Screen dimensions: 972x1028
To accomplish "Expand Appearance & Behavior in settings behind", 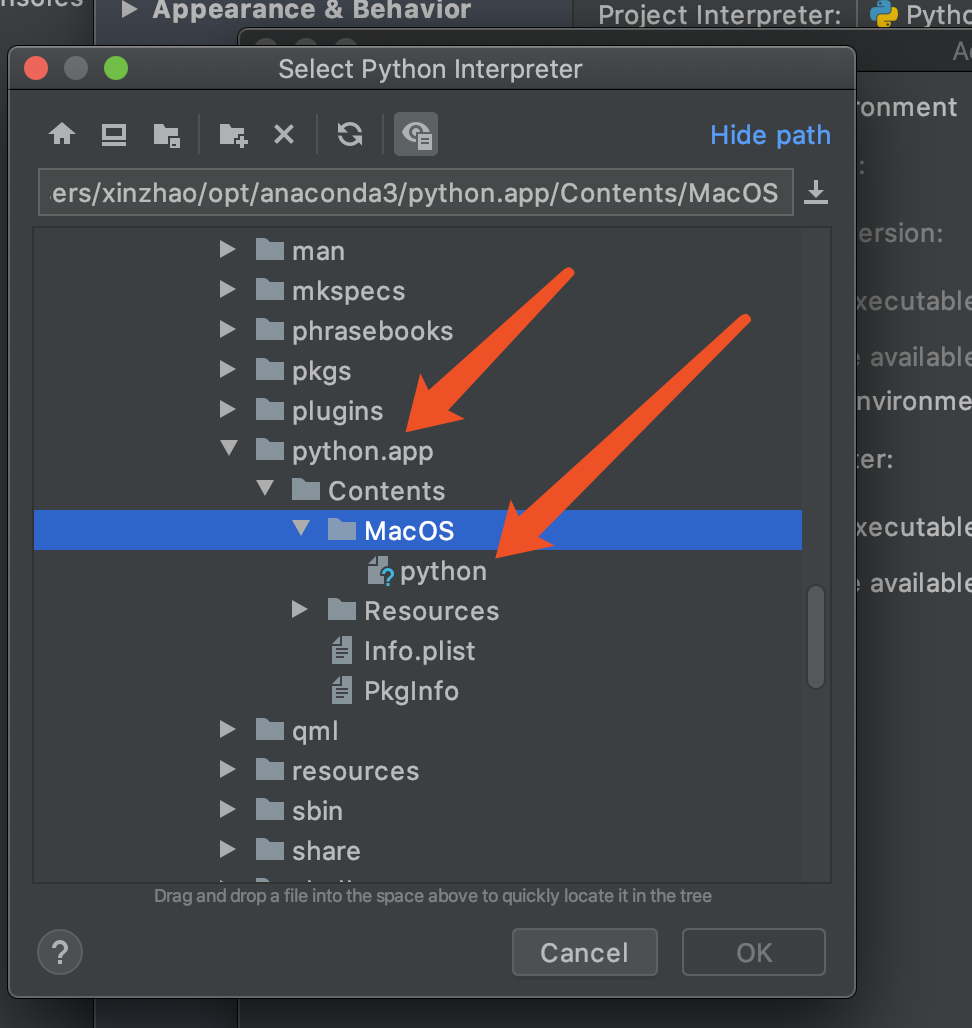I will [x=129, y=9].
